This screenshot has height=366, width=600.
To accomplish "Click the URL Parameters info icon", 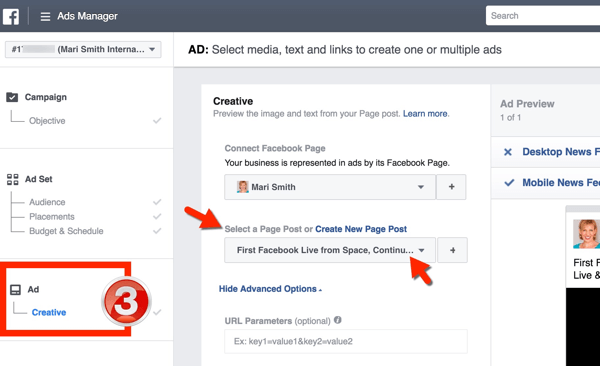I will click(338, 320).
